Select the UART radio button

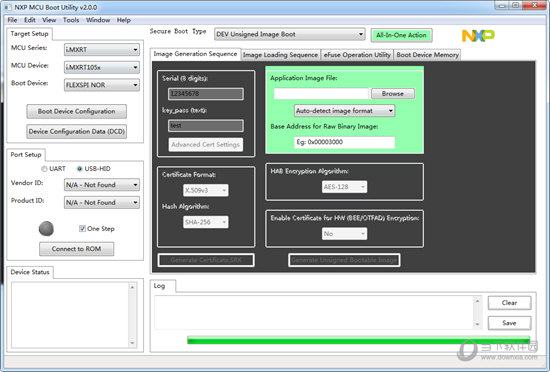coord(44,169)
